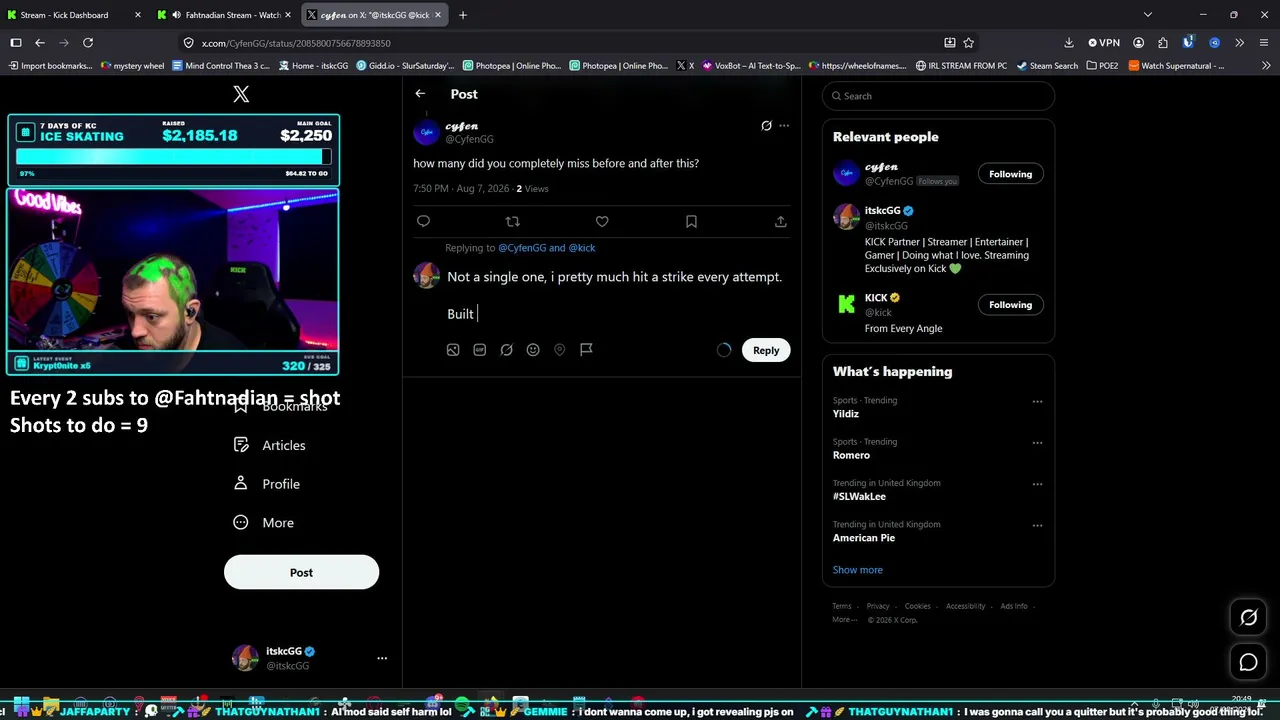Submit the reply with the Reply button
The width and height of the screenshot is (1280, 720).
coord(766,350)
